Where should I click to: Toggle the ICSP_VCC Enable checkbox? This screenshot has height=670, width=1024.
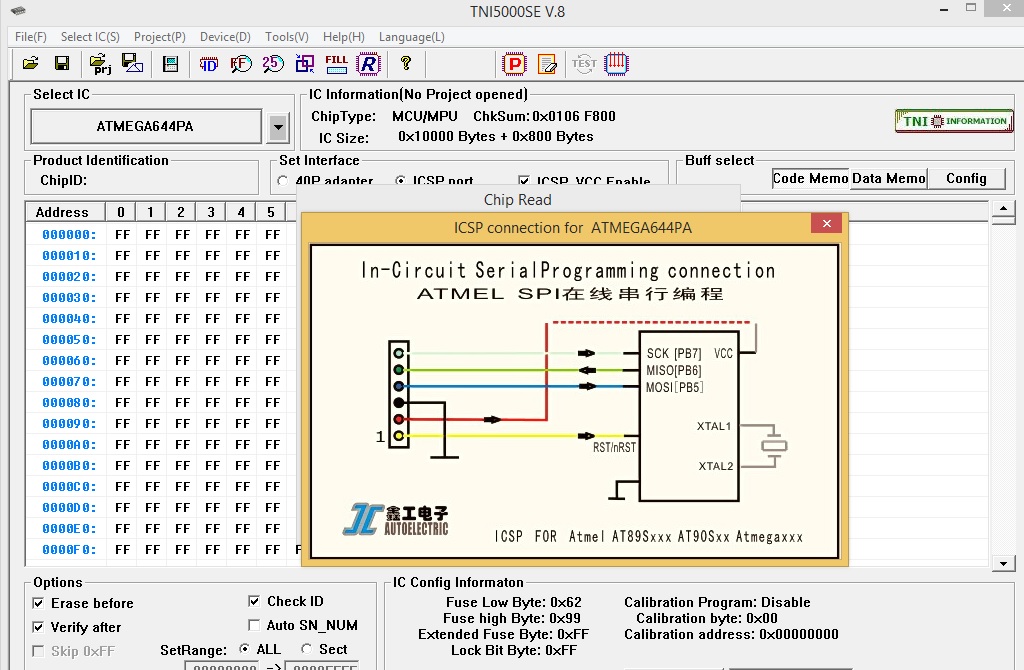524,181
